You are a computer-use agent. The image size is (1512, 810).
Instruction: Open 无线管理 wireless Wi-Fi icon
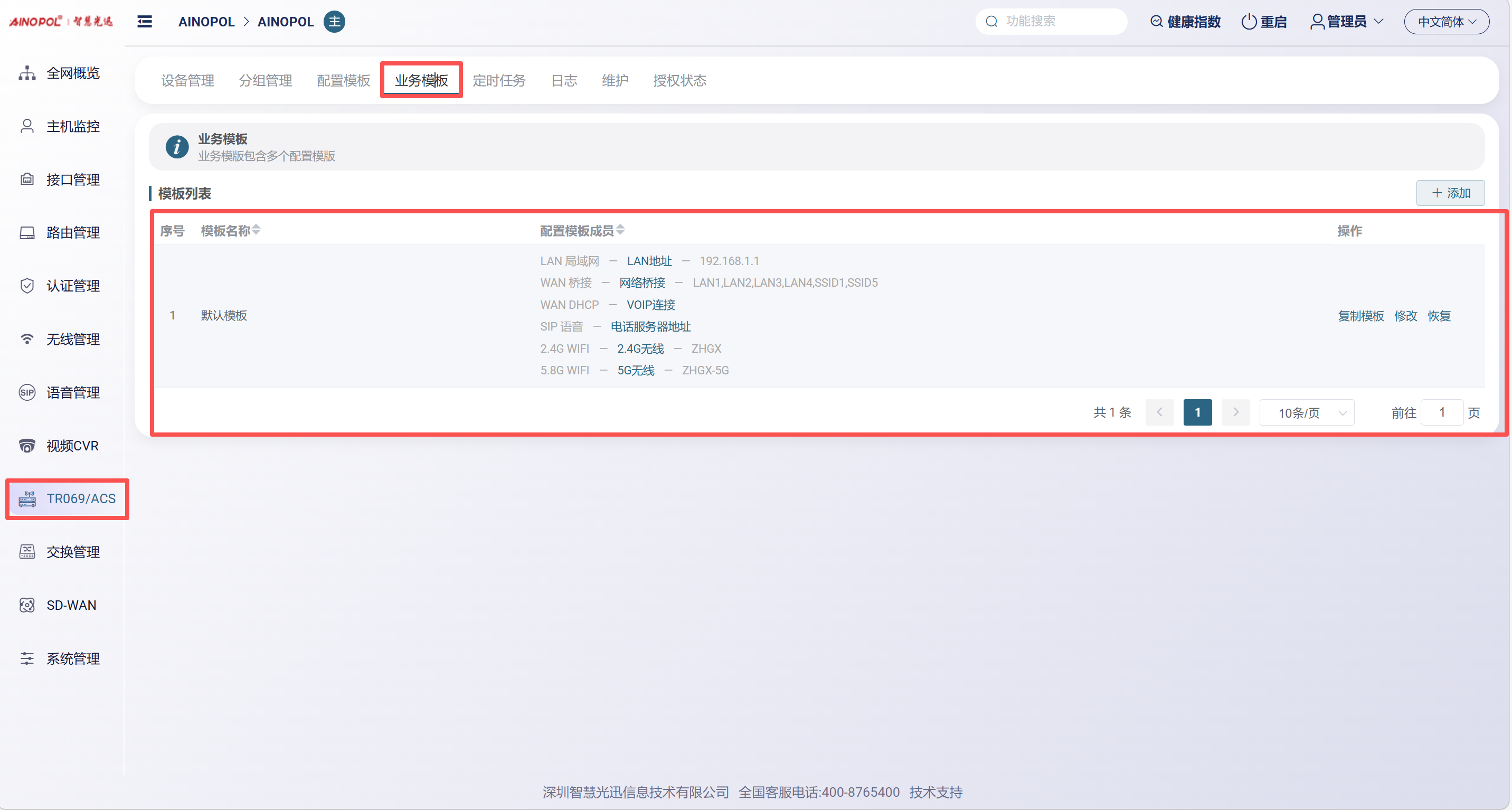pyautogui.click(x=27, y=340)
